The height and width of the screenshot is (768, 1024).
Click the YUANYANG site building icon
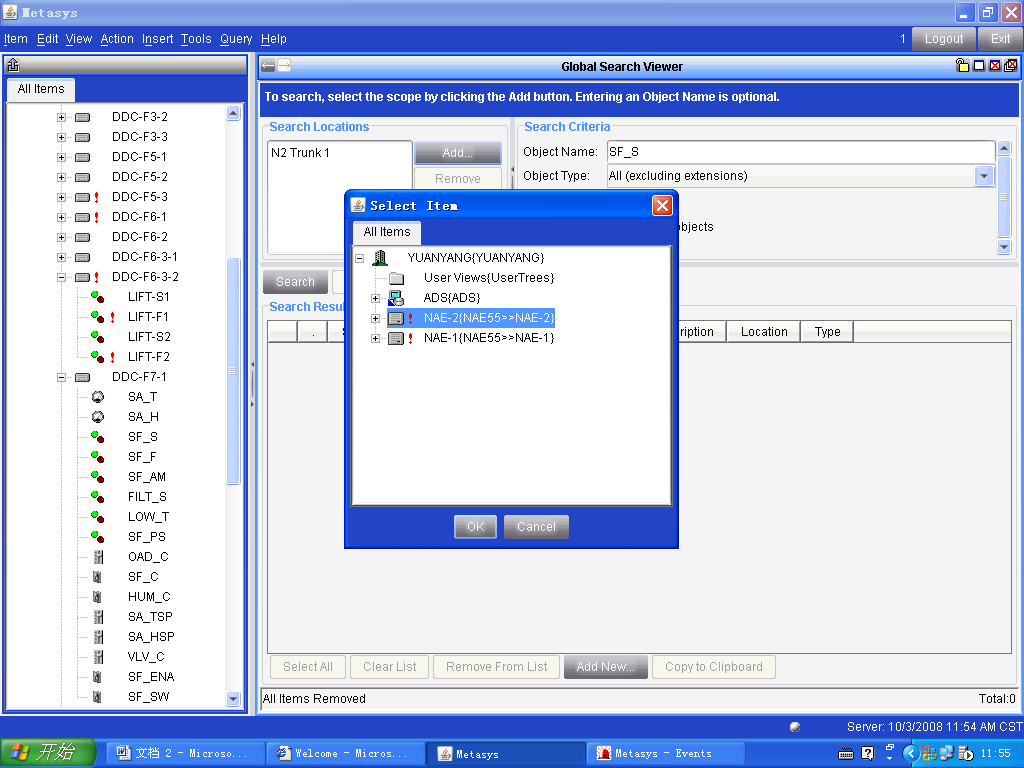point(380,258)
